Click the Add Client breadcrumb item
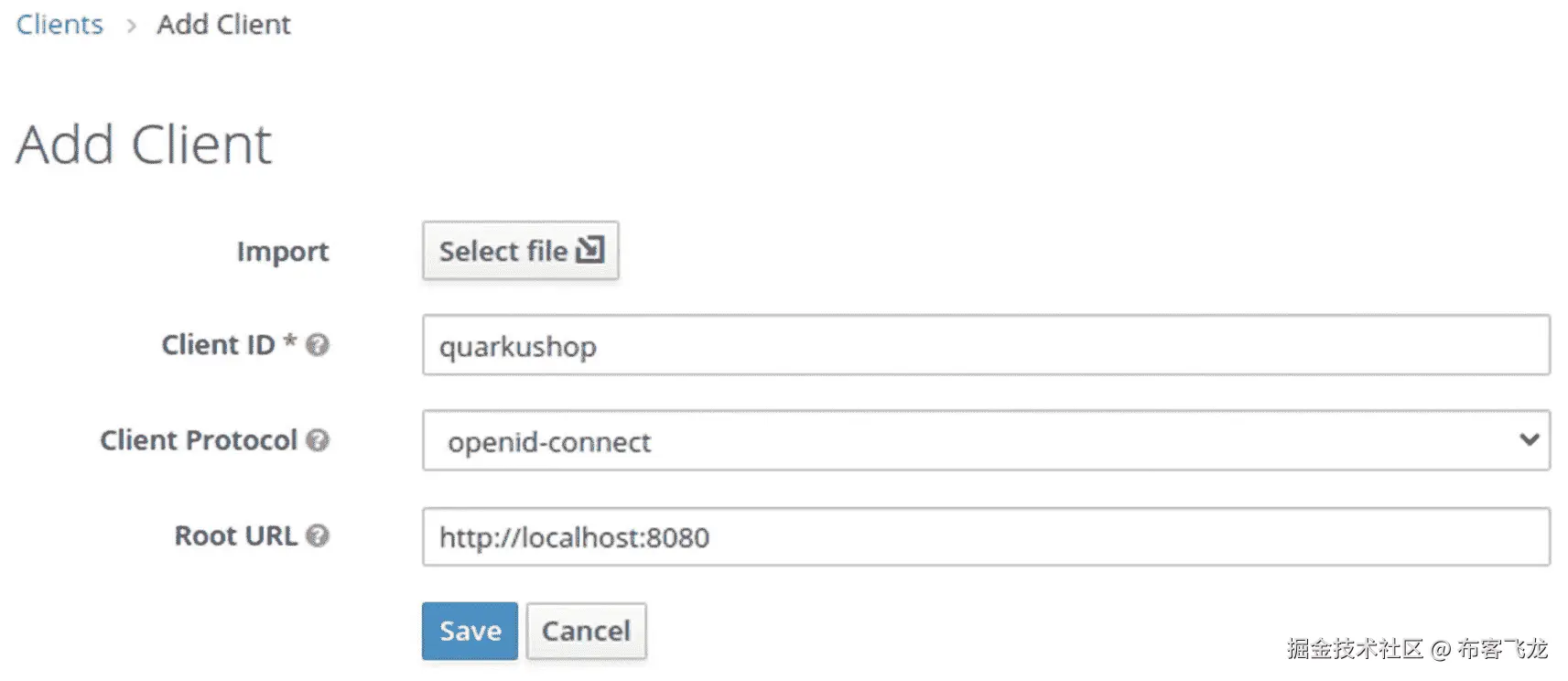Screen dimensions: 1568x681 coord(223,25)
